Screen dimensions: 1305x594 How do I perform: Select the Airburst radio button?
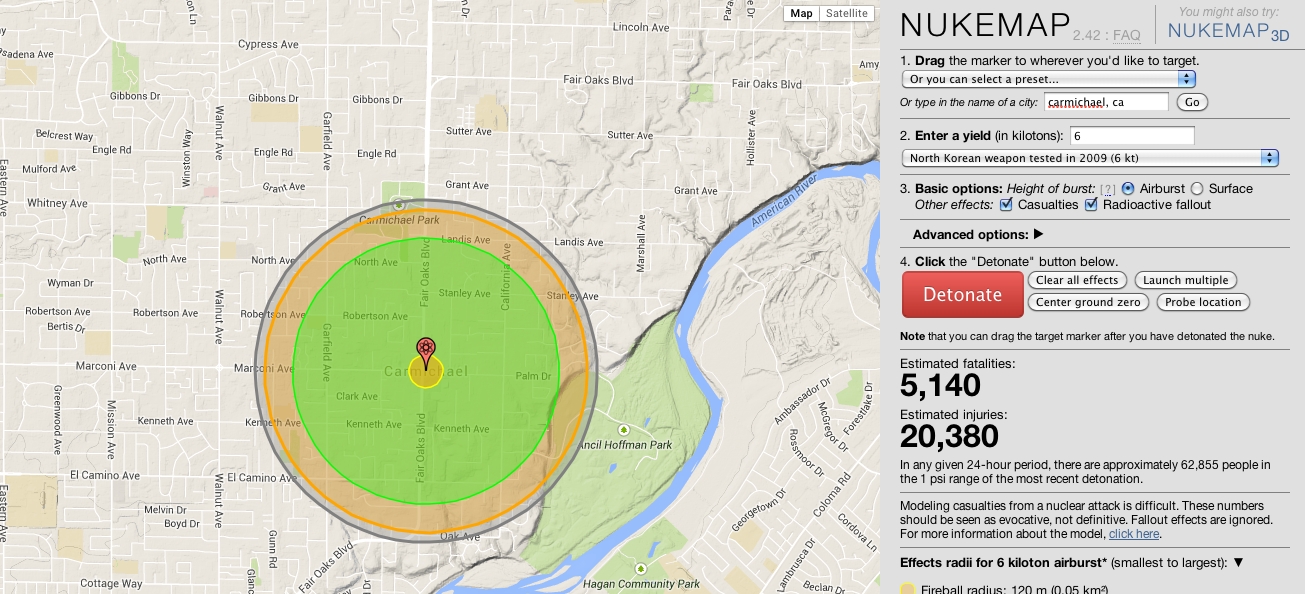click(x=1128, y=188)
